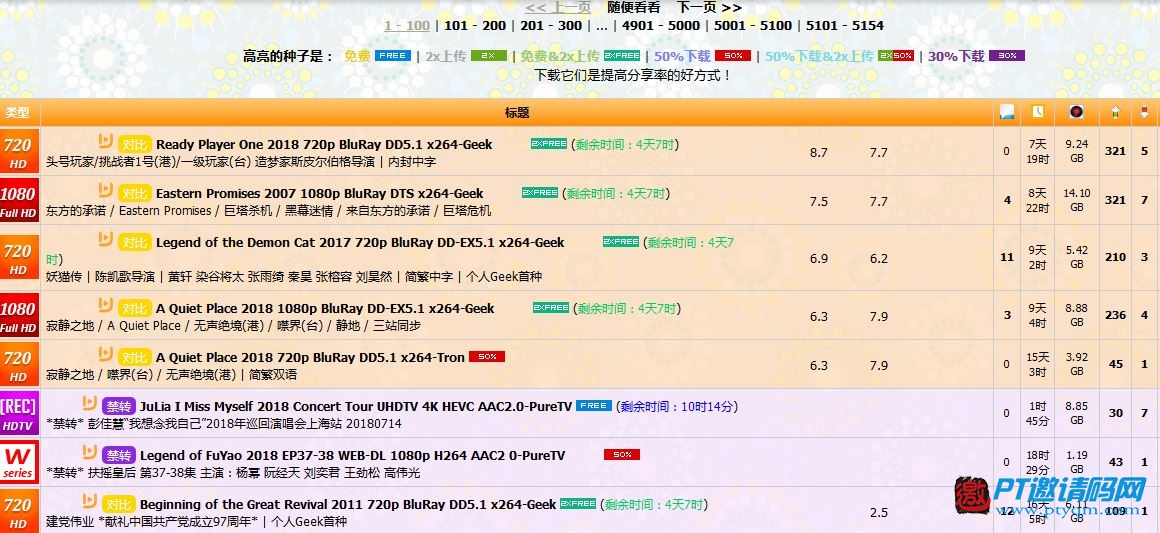This screenshot has height=533, width=1160.
Task: Go to next page via 下一页 link
Action: 709,7
